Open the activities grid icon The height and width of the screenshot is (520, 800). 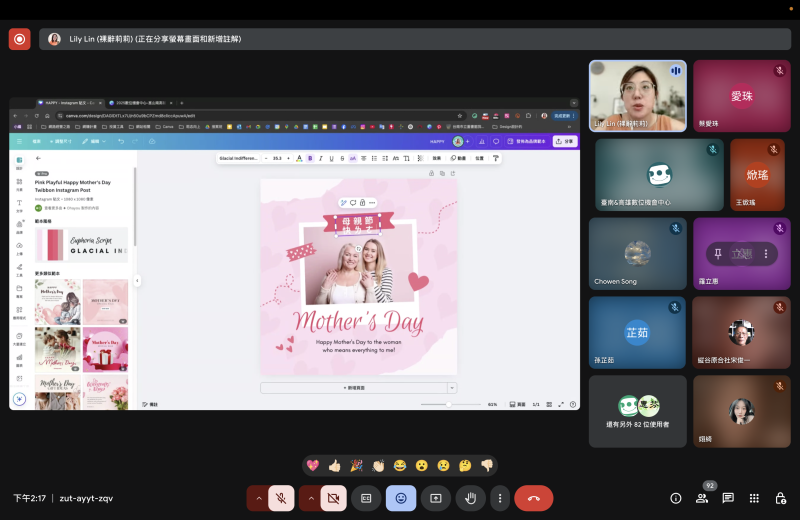click(x=754, y=498)
